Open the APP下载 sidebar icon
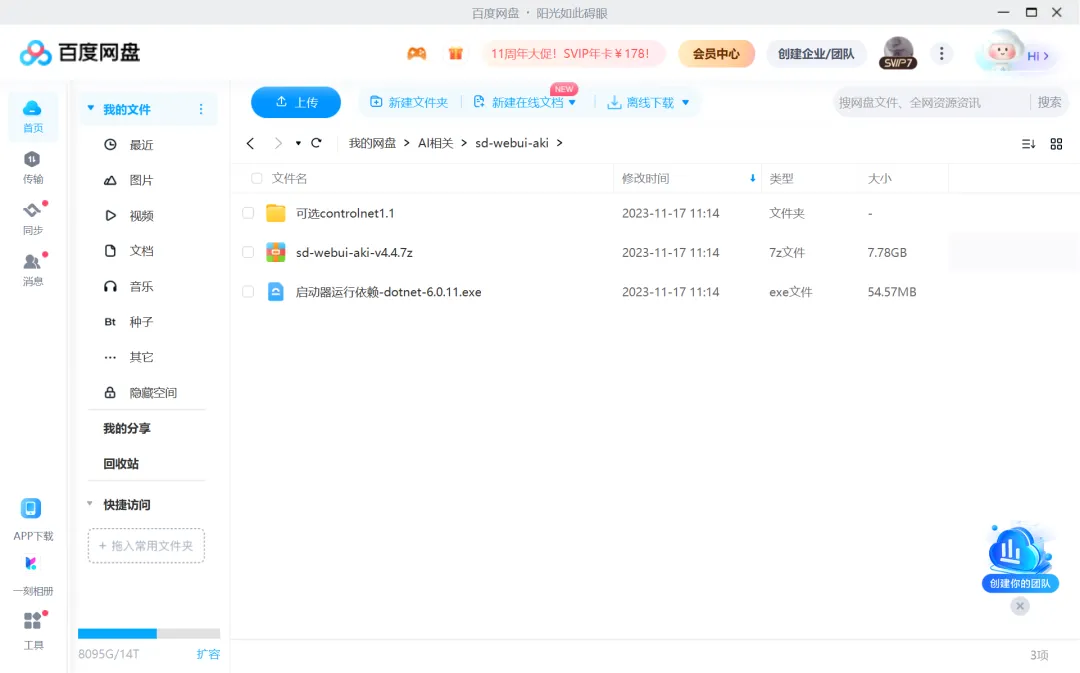This screenshot has width=1080, height=673. [x=32, y=519]
